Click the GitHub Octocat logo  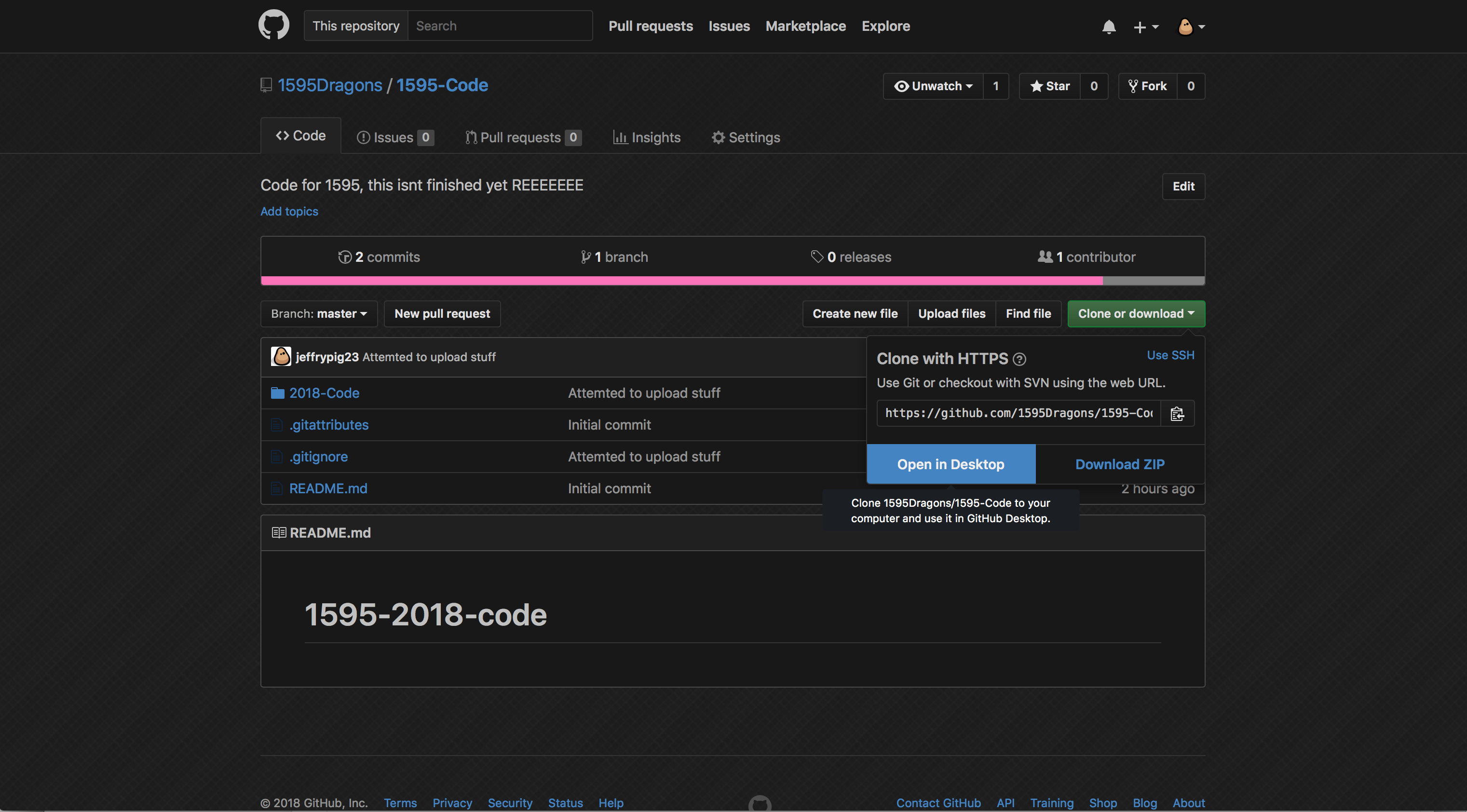pyautogui.click(x=273, y=25)
